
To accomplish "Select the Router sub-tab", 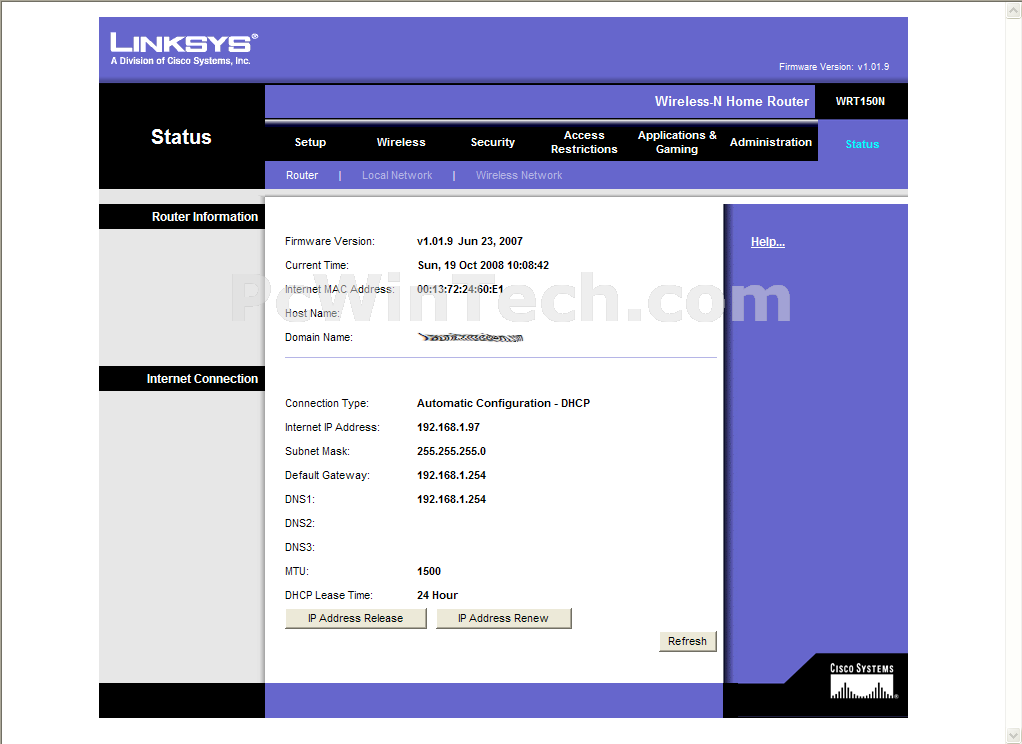I will coord(302,175).
